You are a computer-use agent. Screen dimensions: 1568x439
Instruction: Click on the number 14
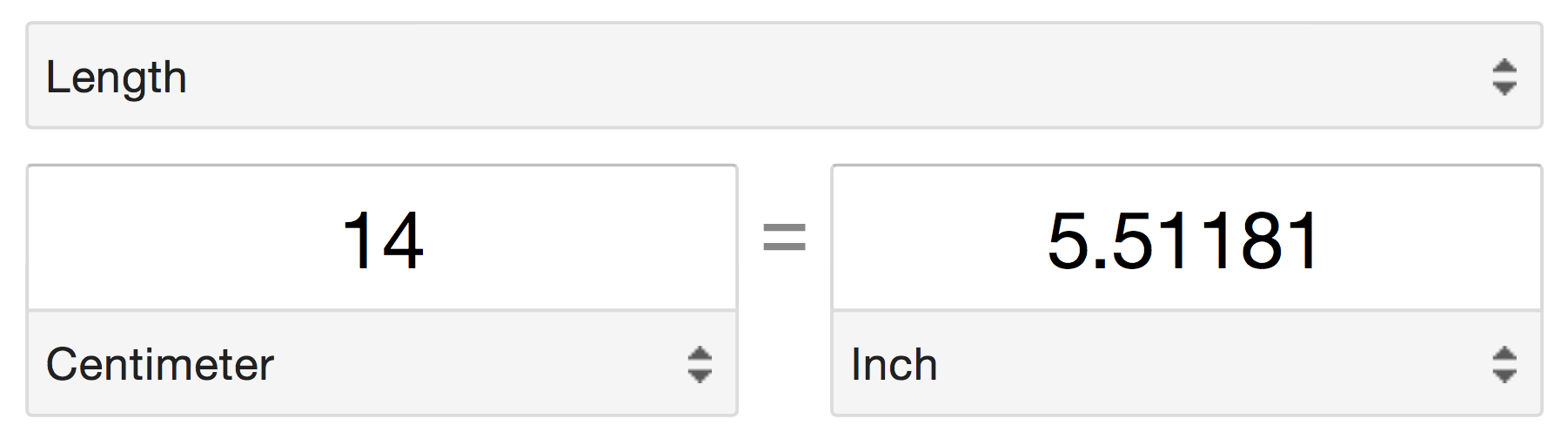[383, 240]
